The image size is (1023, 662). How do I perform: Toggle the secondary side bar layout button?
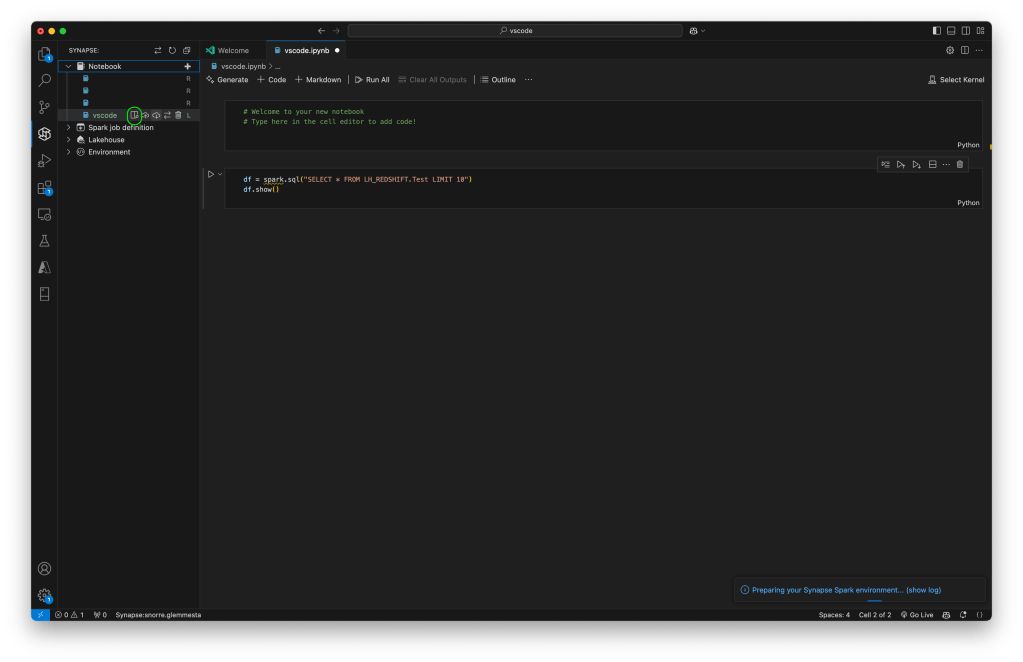966,31
